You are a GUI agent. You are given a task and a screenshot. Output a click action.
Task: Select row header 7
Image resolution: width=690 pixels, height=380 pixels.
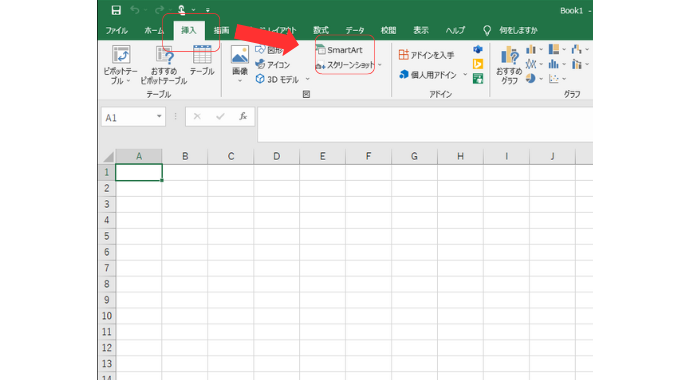coord(106,268)
